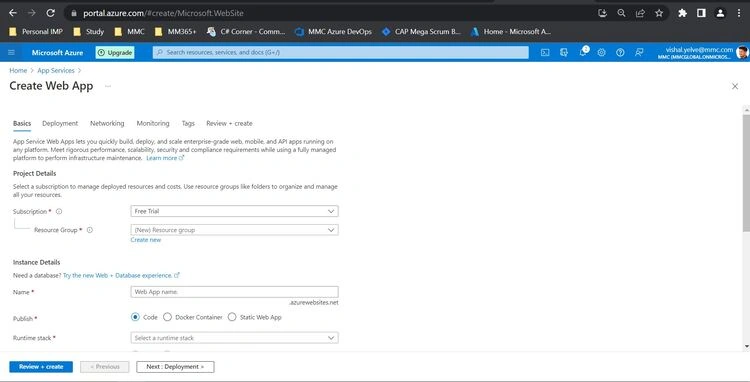Click the lock icon in address bar
This screenshot has height=382, width=750.
(74, 13)
